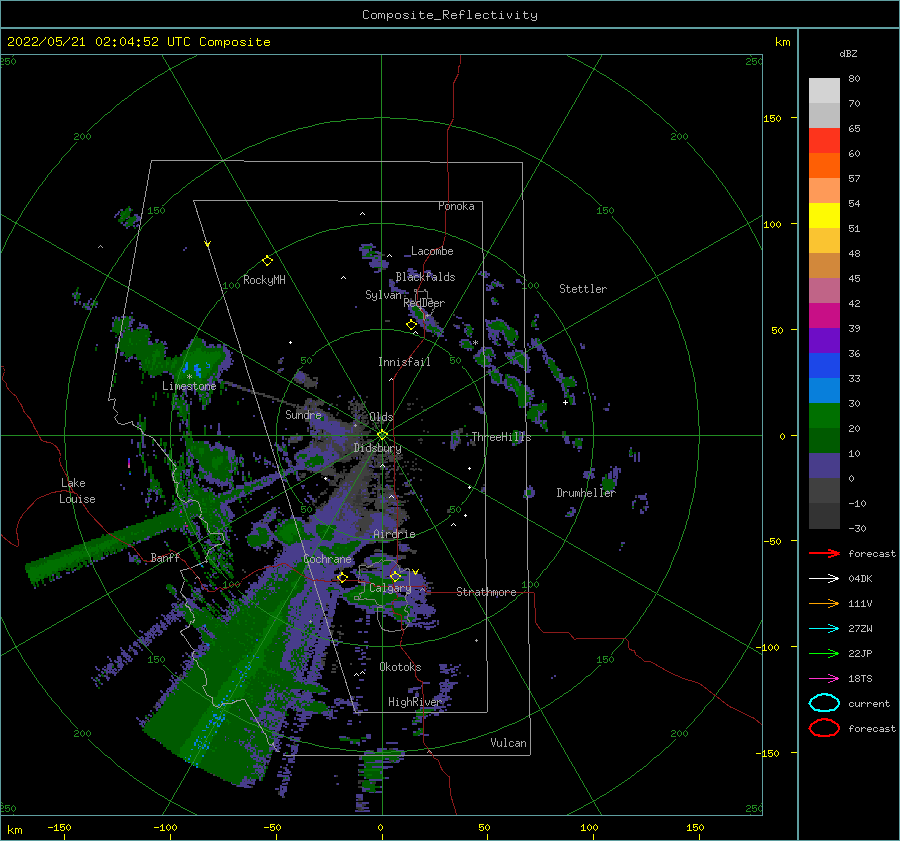Click the Strathmore label
The width and height of the screenshot is (900, 841).
tap(486, 592)
